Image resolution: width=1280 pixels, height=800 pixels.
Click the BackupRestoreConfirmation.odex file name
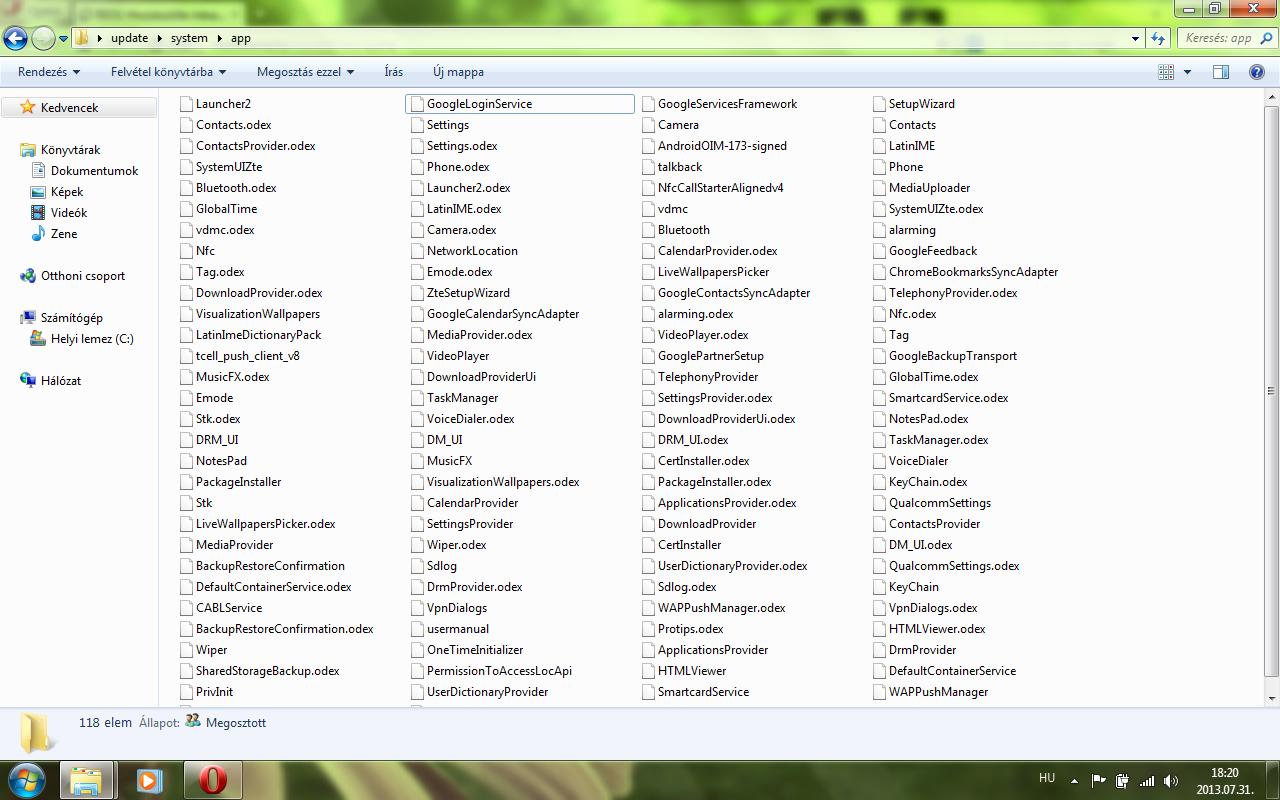284,628
